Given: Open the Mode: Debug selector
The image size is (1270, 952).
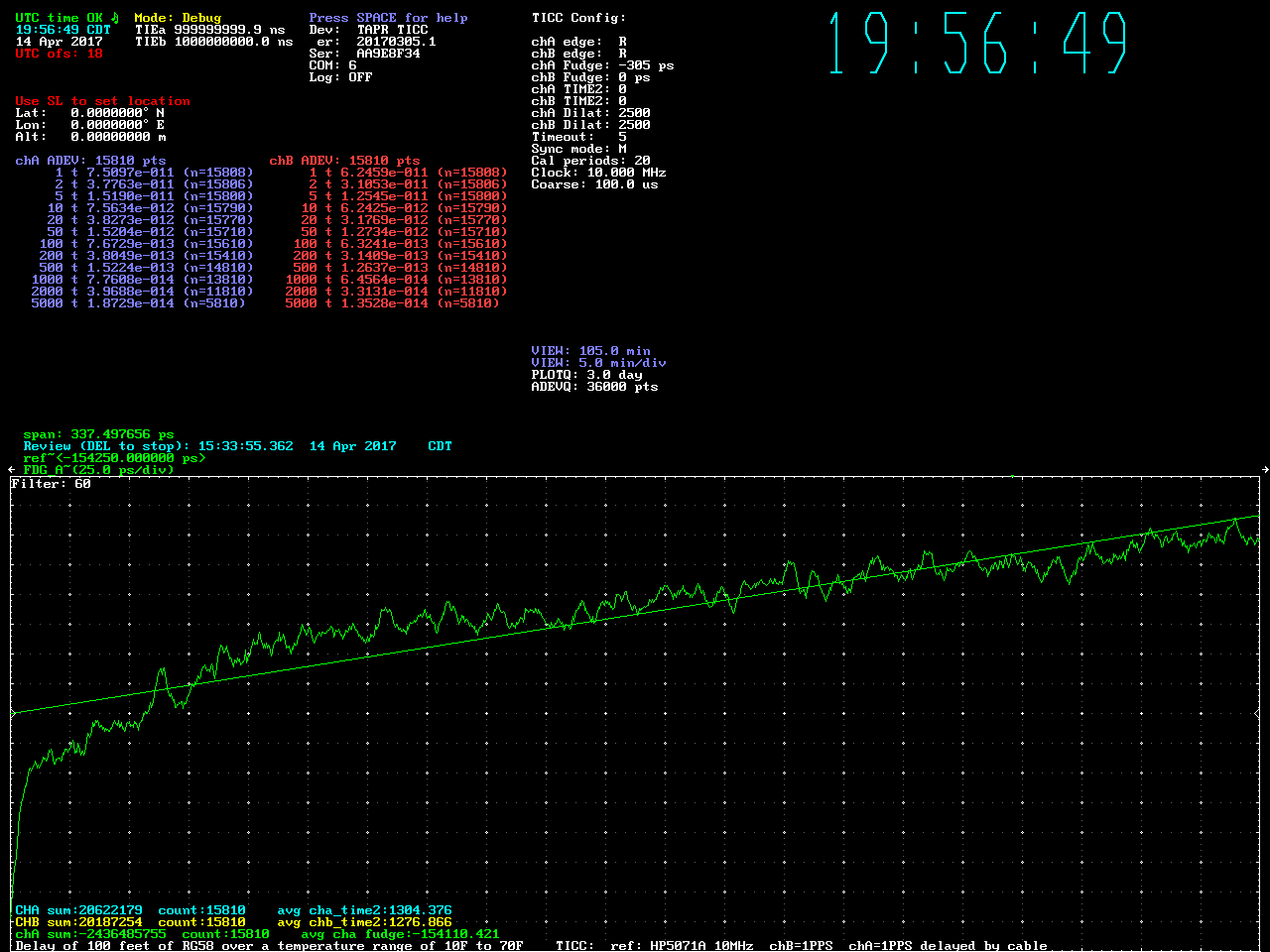Looking at the screenshot, I should [x=178, y=18].
